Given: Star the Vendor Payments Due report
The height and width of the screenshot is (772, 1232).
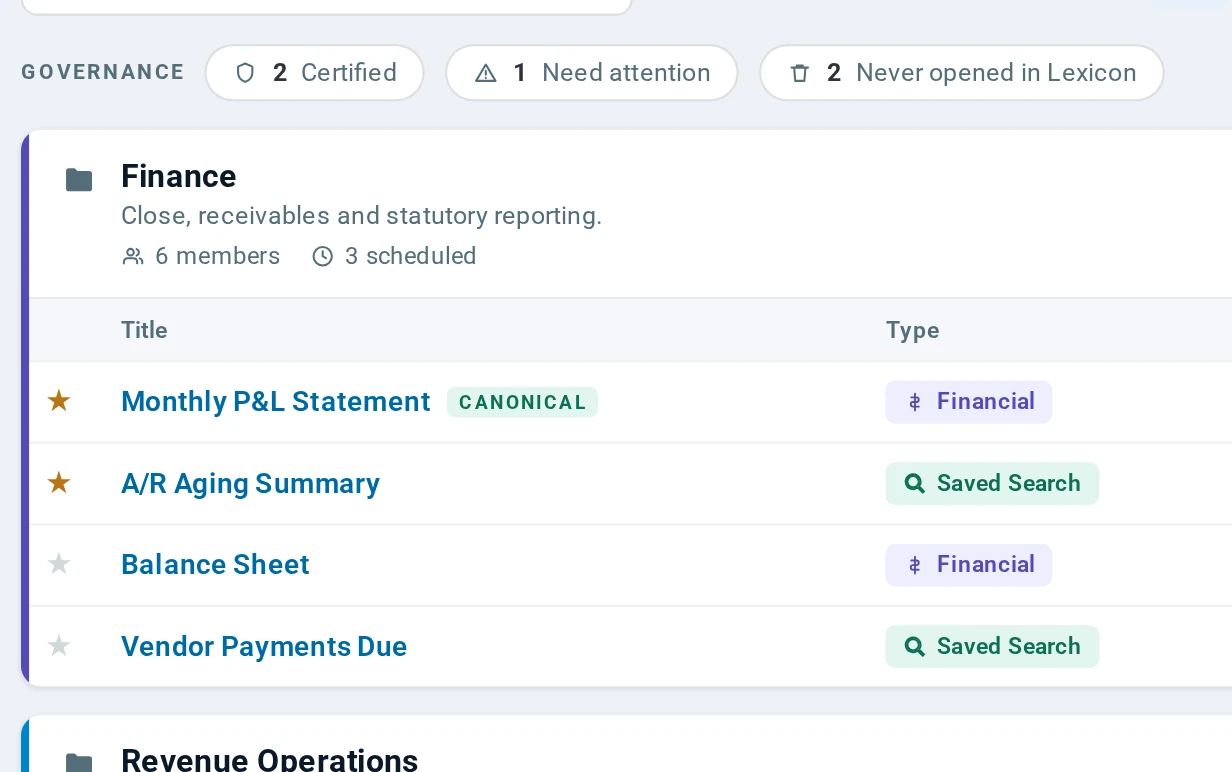Looking at the screenshot, I should pos(59,647).
